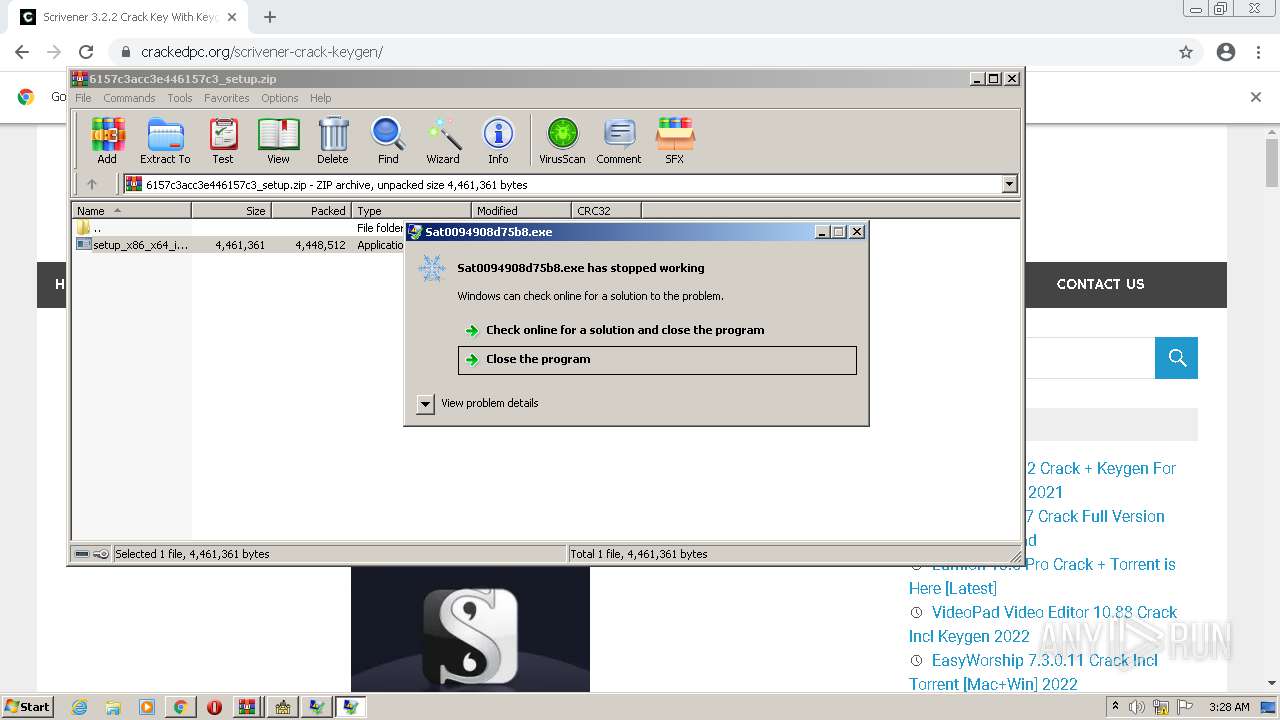Open Internet Explorer from taskbar
This screenshot has height=720, width=1280.
pyautogui.click(x=80, y=707)
